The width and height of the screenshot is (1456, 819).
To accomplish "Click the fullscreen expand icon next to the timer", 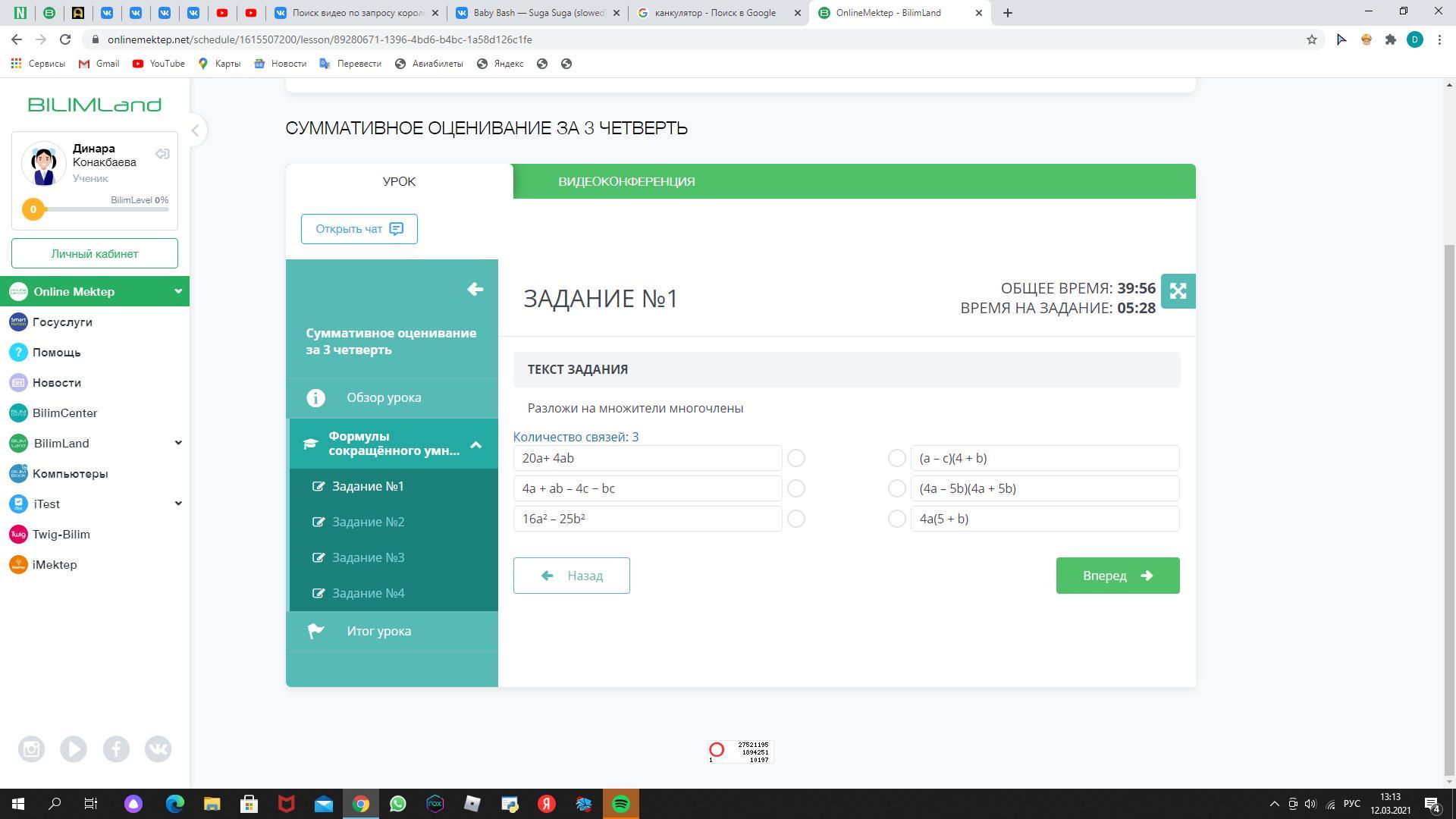I will [x=1178, y=291].
